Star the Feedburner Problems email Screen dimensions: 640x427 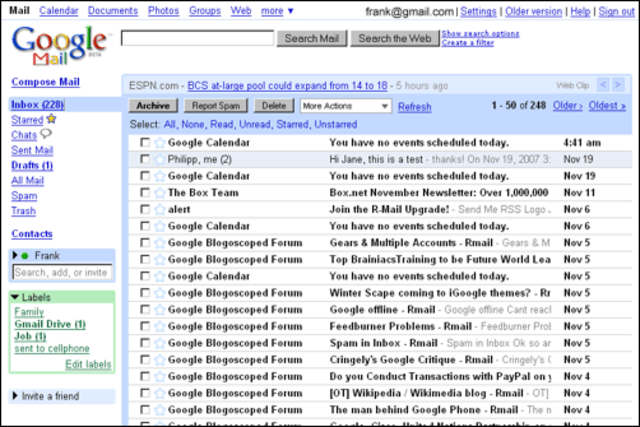click(x=160, y=327)
